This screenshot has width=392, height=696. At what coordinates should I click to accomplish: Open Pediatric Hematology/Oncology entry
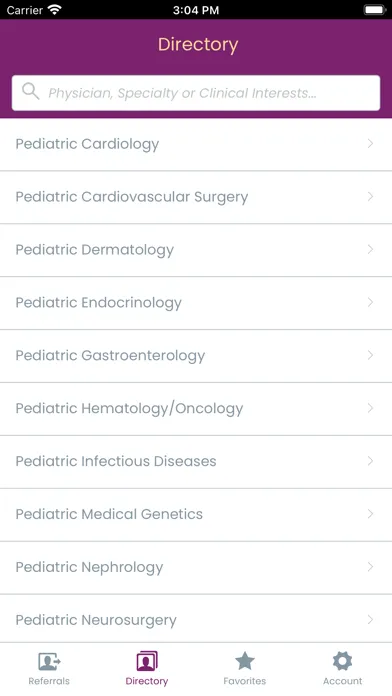point(196,408)
